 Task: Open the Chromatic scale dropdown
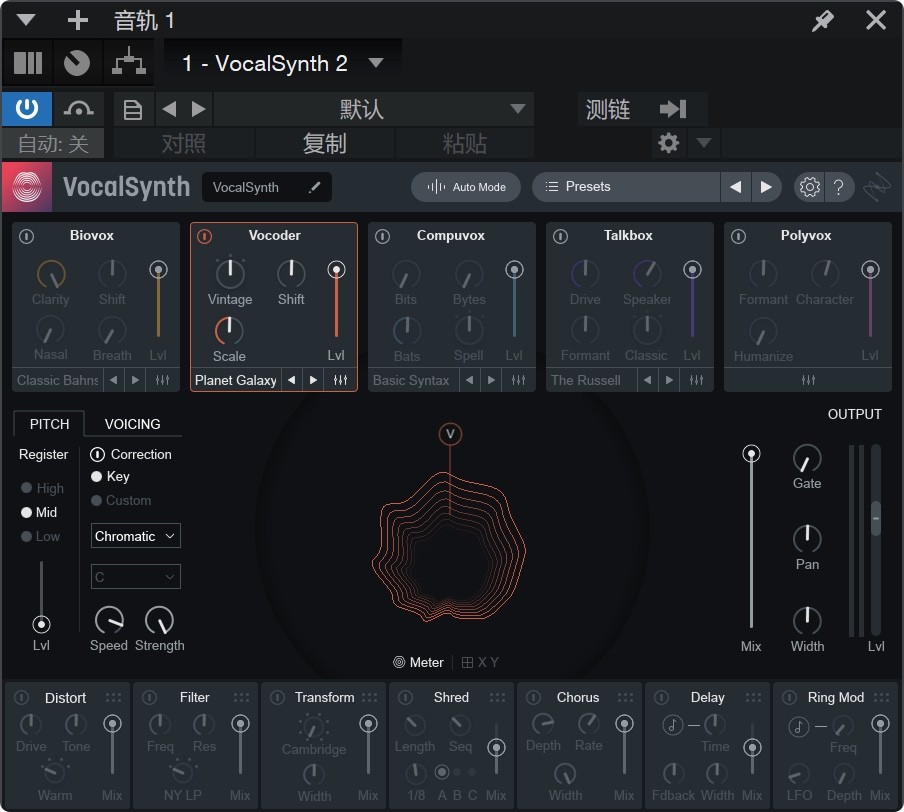(x=135, y=536)
